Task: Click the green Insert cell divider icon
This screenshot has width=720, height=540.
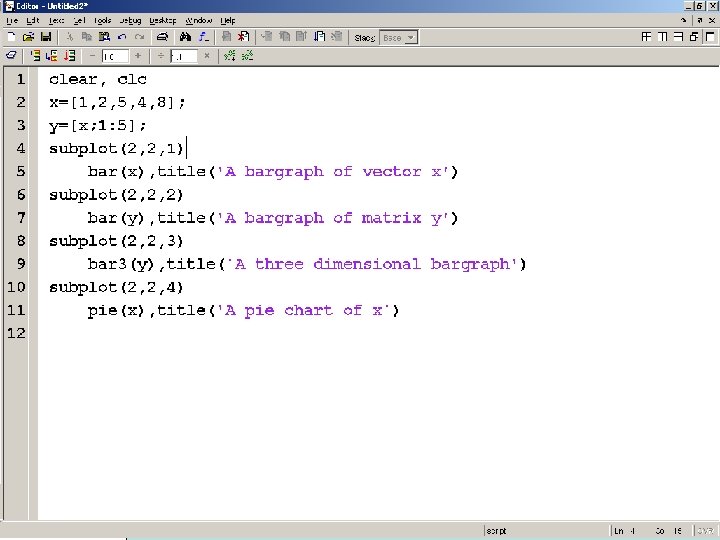Action: click(x=230, y=56)
